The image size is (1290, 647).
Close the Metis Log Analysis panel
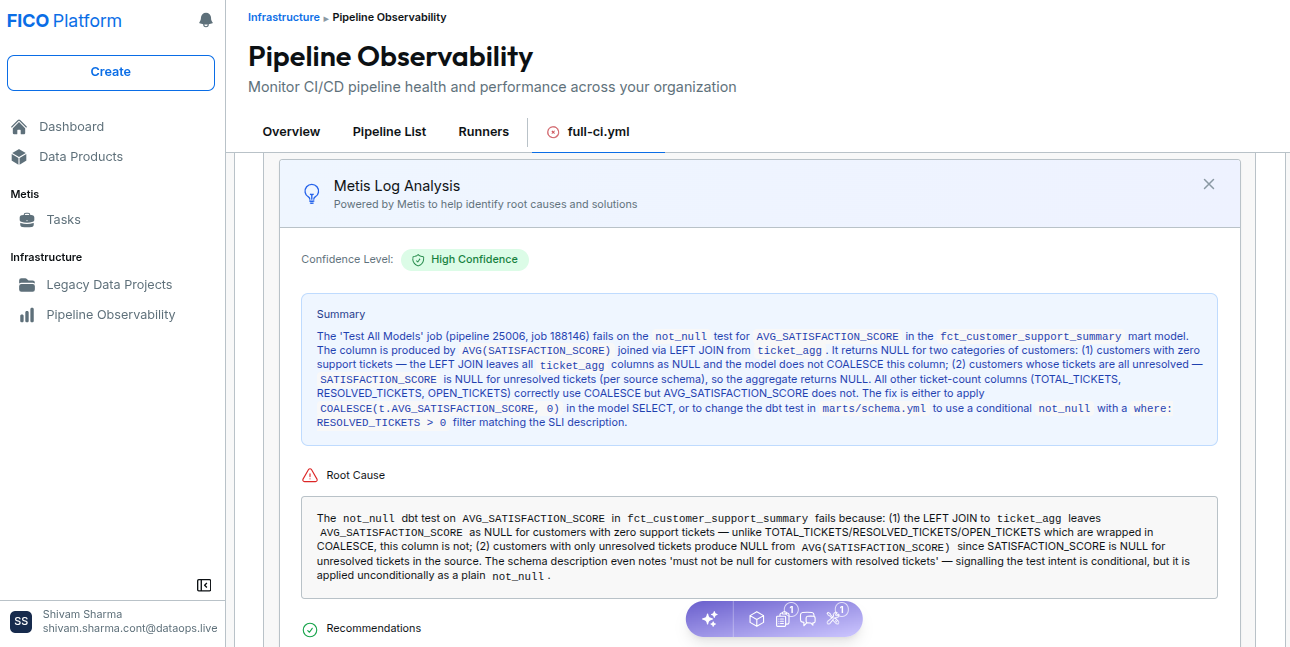(1209, 184)
